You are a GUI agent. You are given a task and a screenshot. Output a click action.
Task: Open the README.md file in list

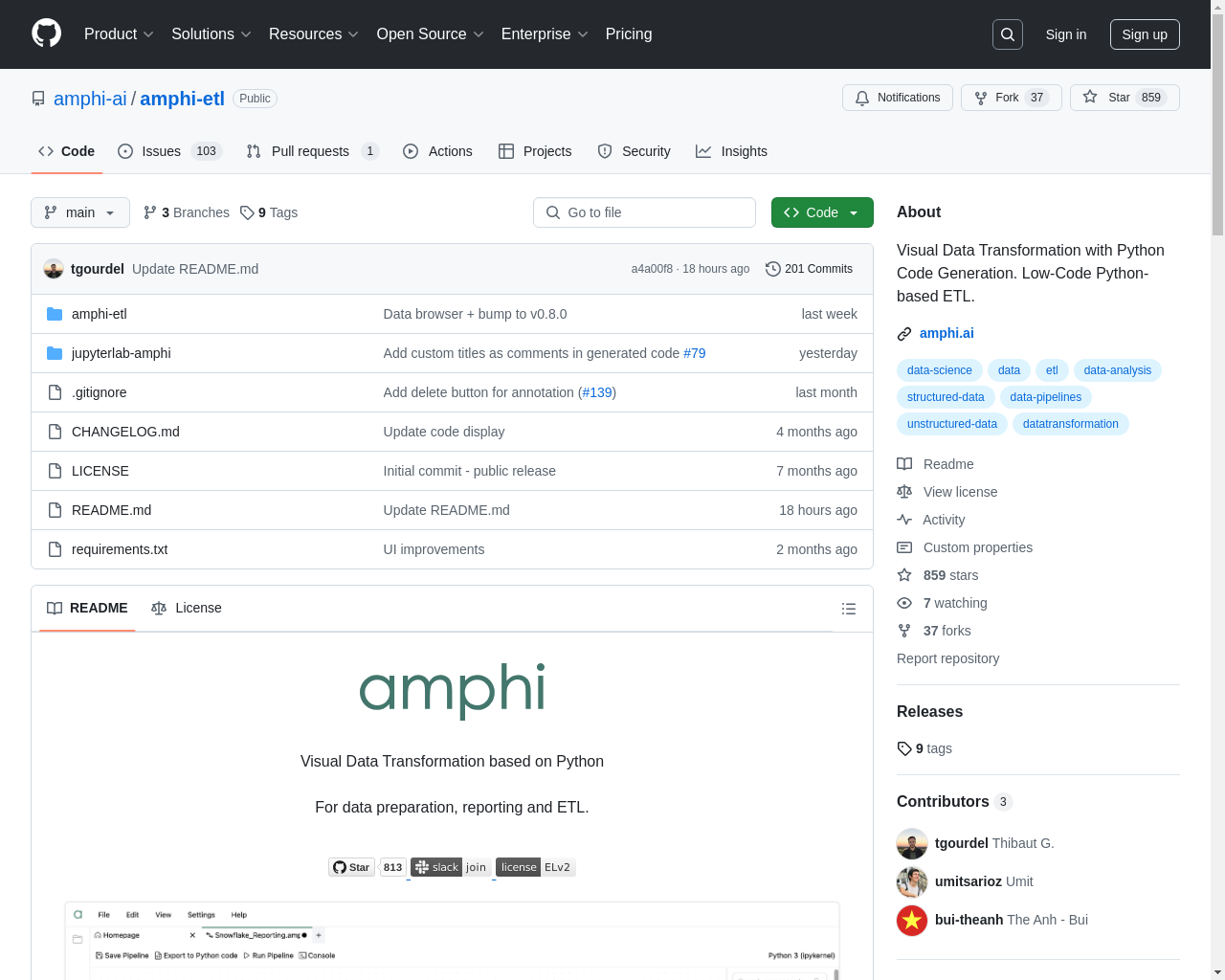tap(111, 510)
